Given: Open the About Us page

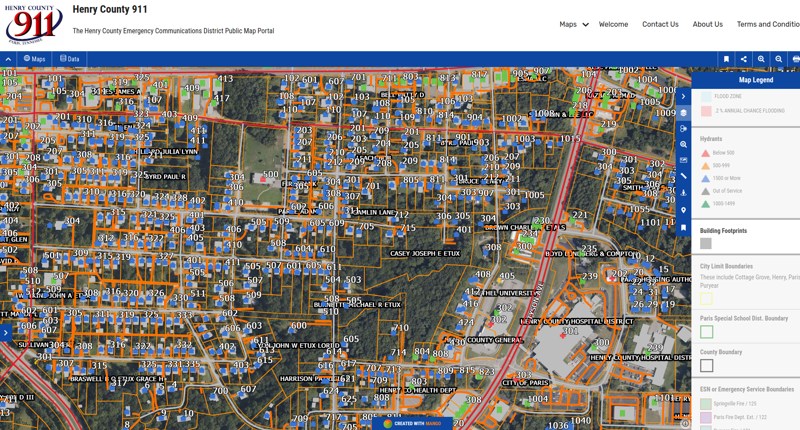Looking at the screenshot, I should pos(708,24).
